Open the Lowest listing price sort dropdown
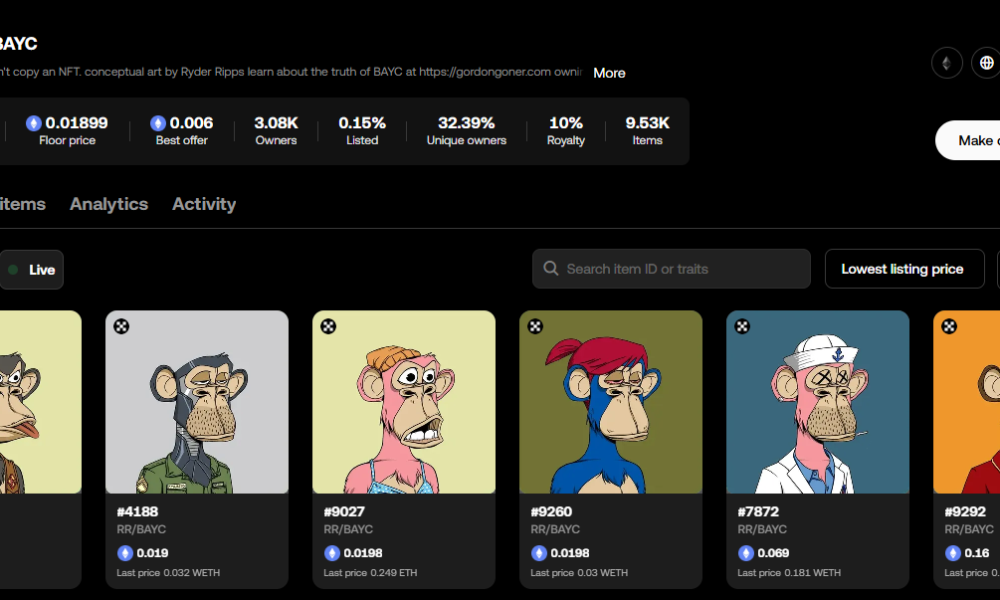 (x=902, y=269)
